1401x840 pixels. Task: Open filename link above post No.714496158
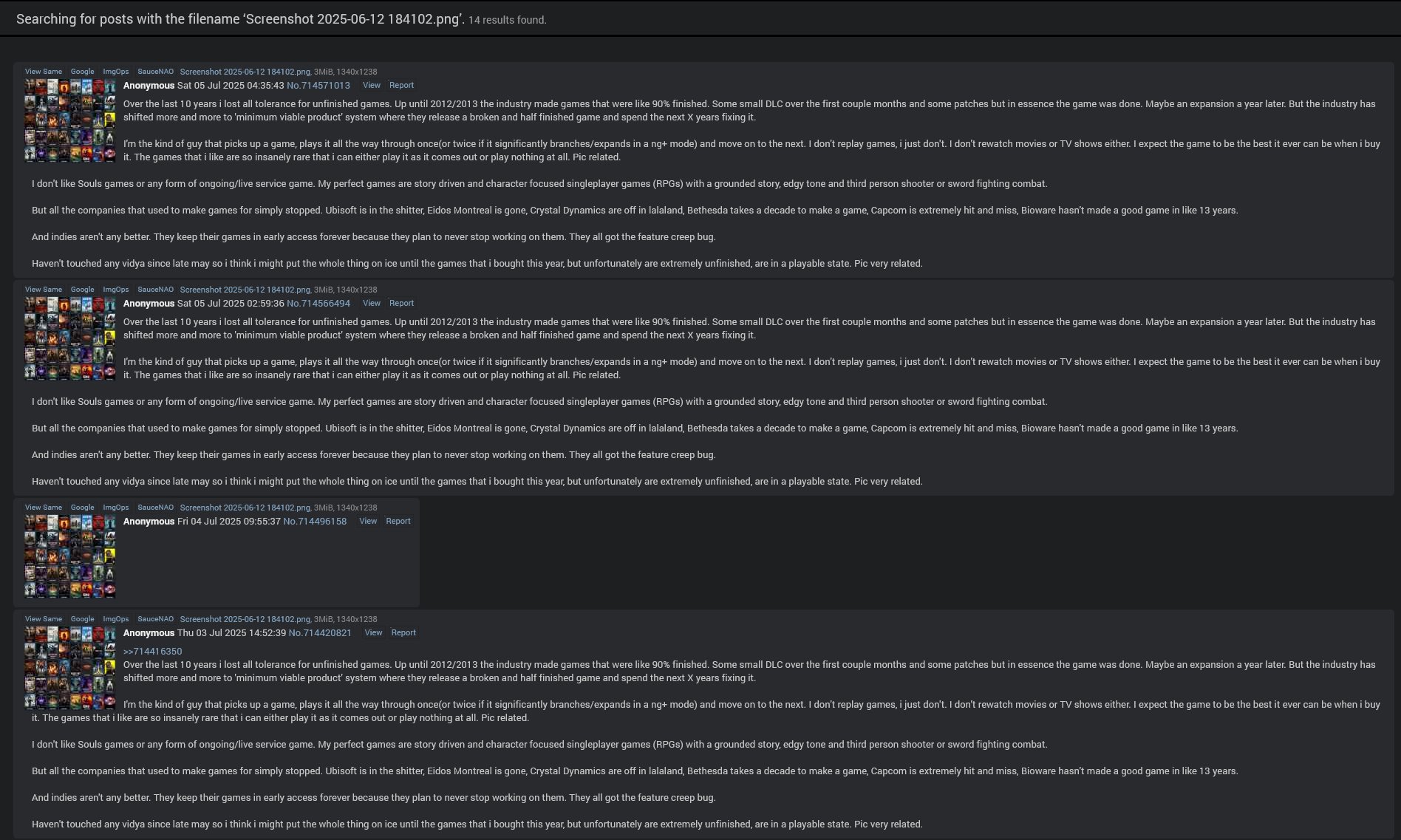245,508
